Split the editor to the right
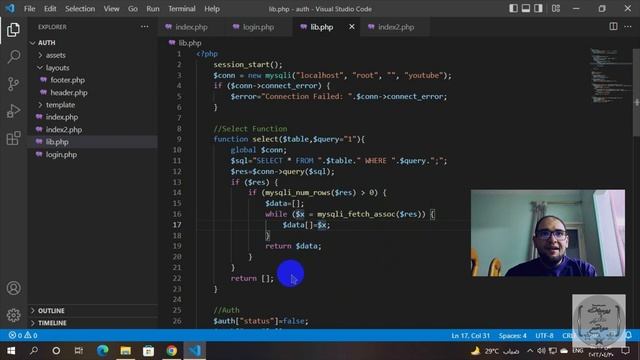Viewport: 640px width, 360px height. click(613, 27)
